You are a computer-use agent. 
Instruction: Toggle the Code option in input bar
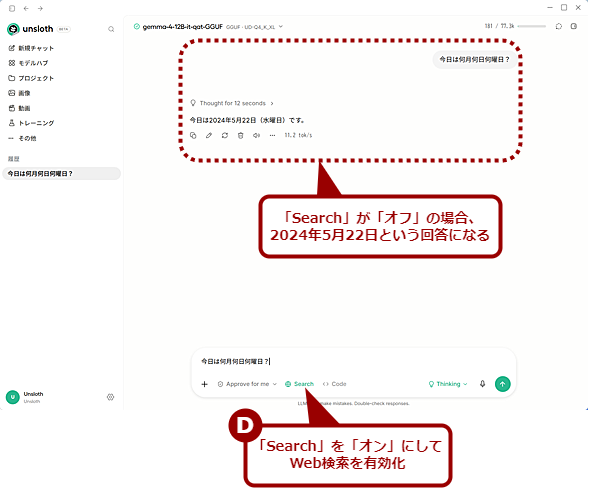pyautogui.click(x=335, y=384)
